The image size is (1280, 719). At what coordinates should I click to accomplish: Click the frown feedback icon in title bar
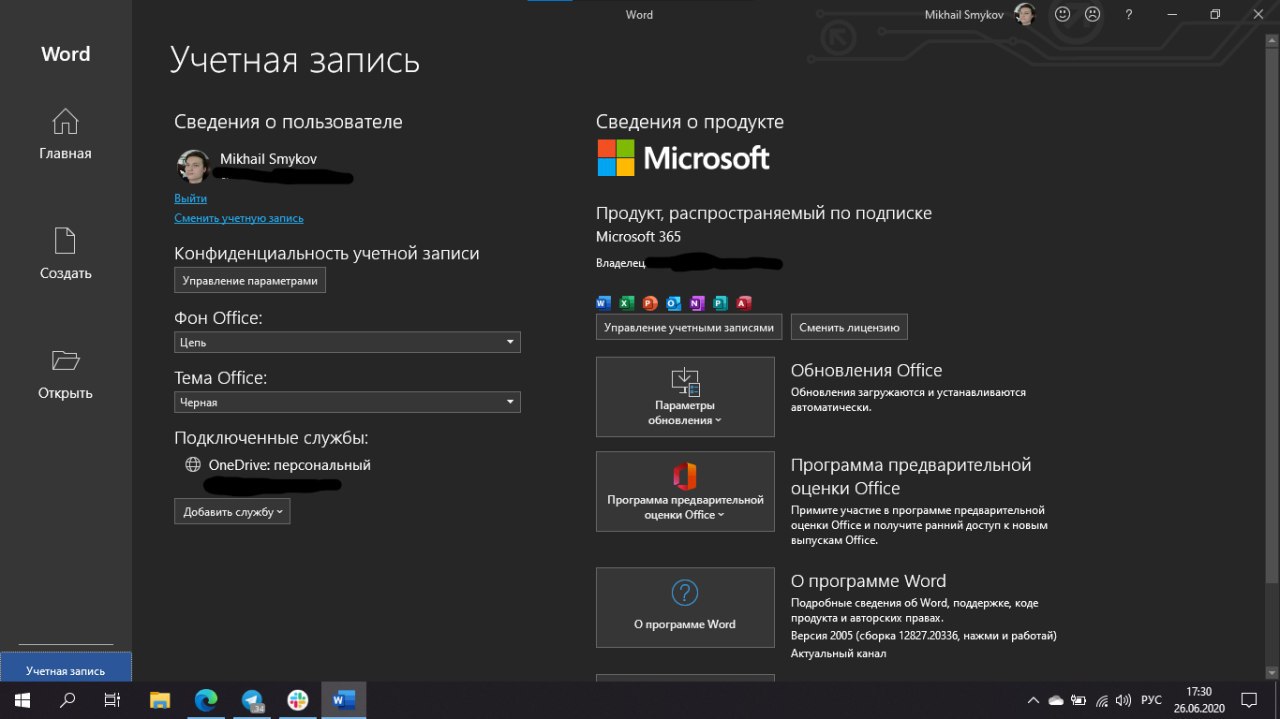click(1093, 14)
